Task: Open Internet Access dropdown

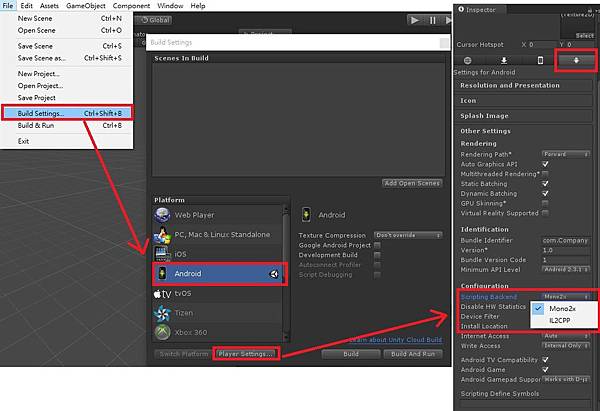Action: [x=566, y=336]
